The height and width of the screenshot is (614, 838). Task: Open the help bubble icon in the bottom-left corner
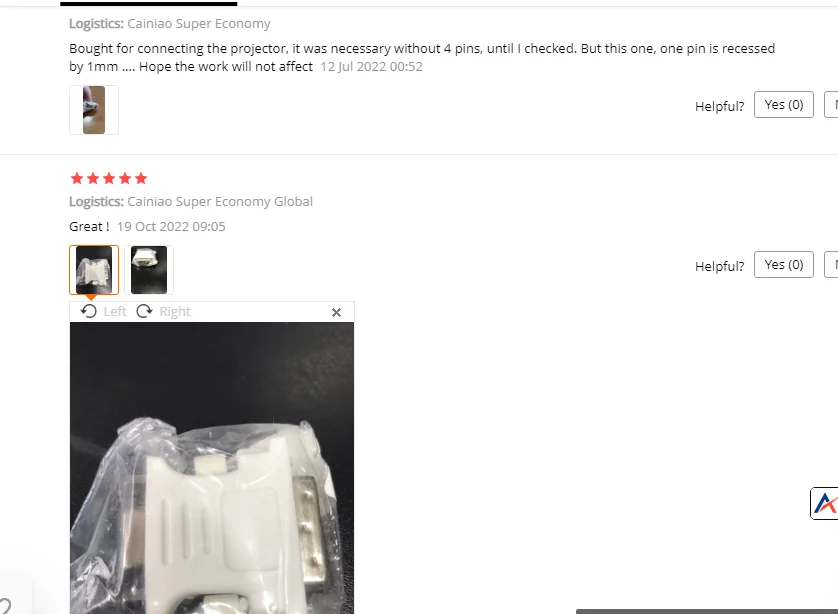coord(5,606)
